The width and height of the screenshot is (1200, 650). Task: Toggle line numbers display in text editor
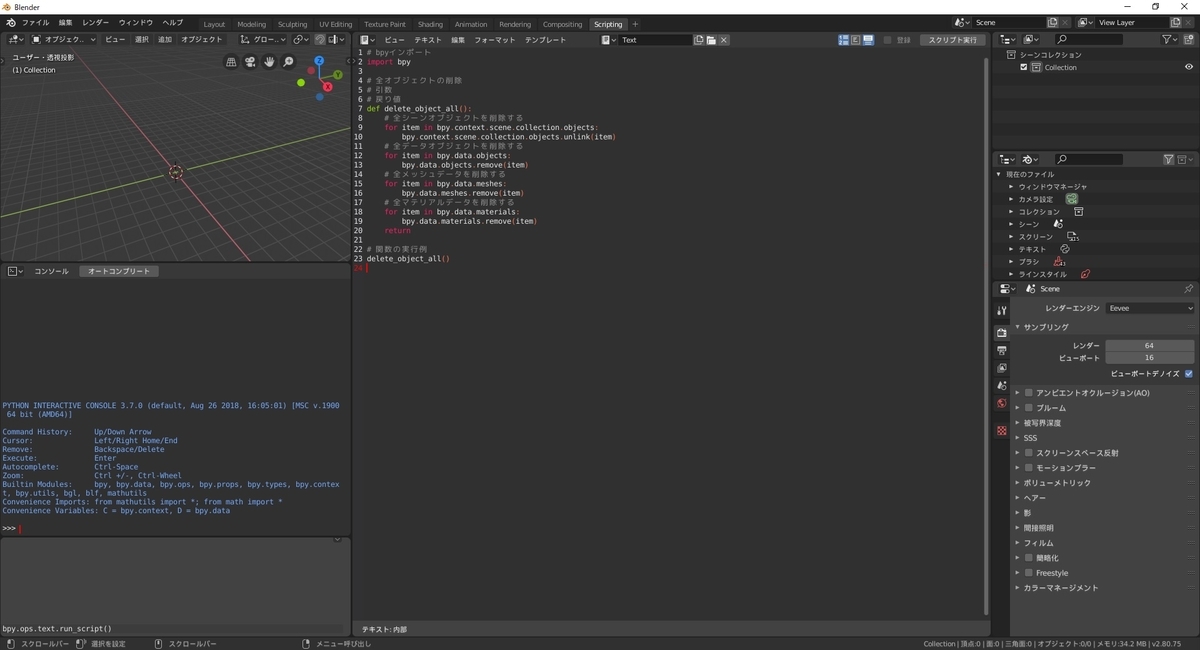point(844,40)
